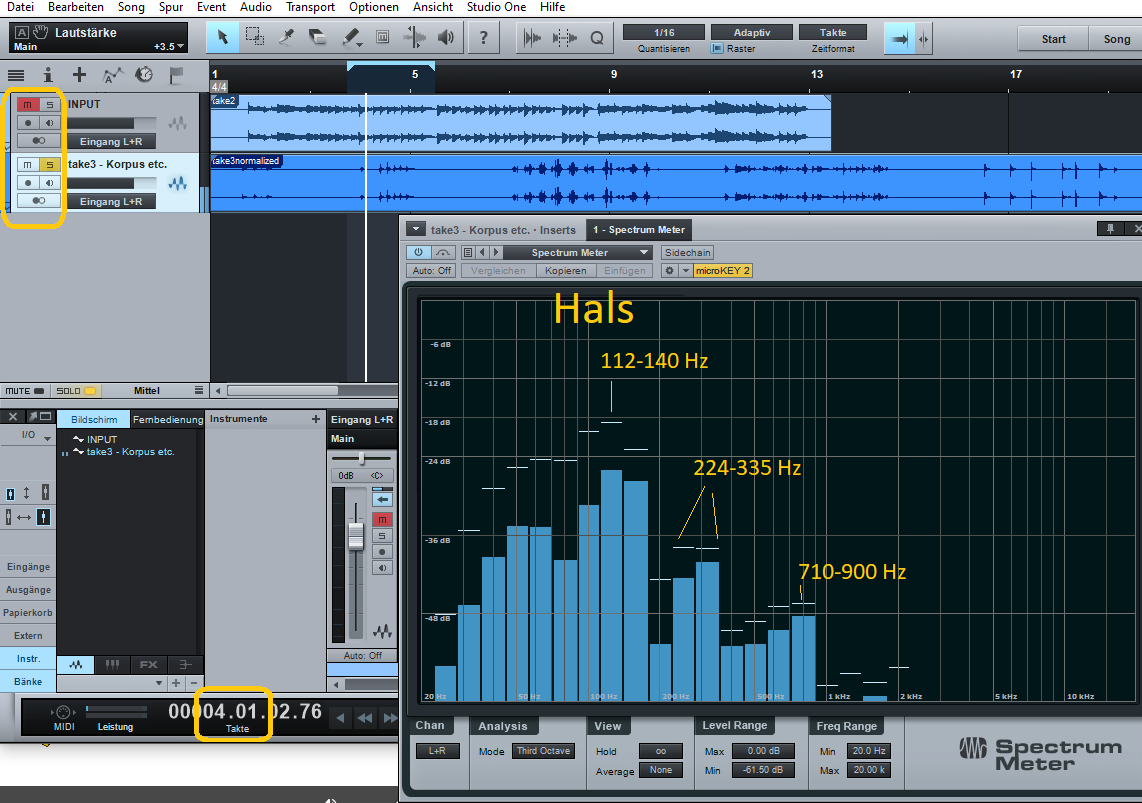This screenshot has width=1142, height=803.
Task: Open the track inspector info icon
Action: click(x=48, y=75)
